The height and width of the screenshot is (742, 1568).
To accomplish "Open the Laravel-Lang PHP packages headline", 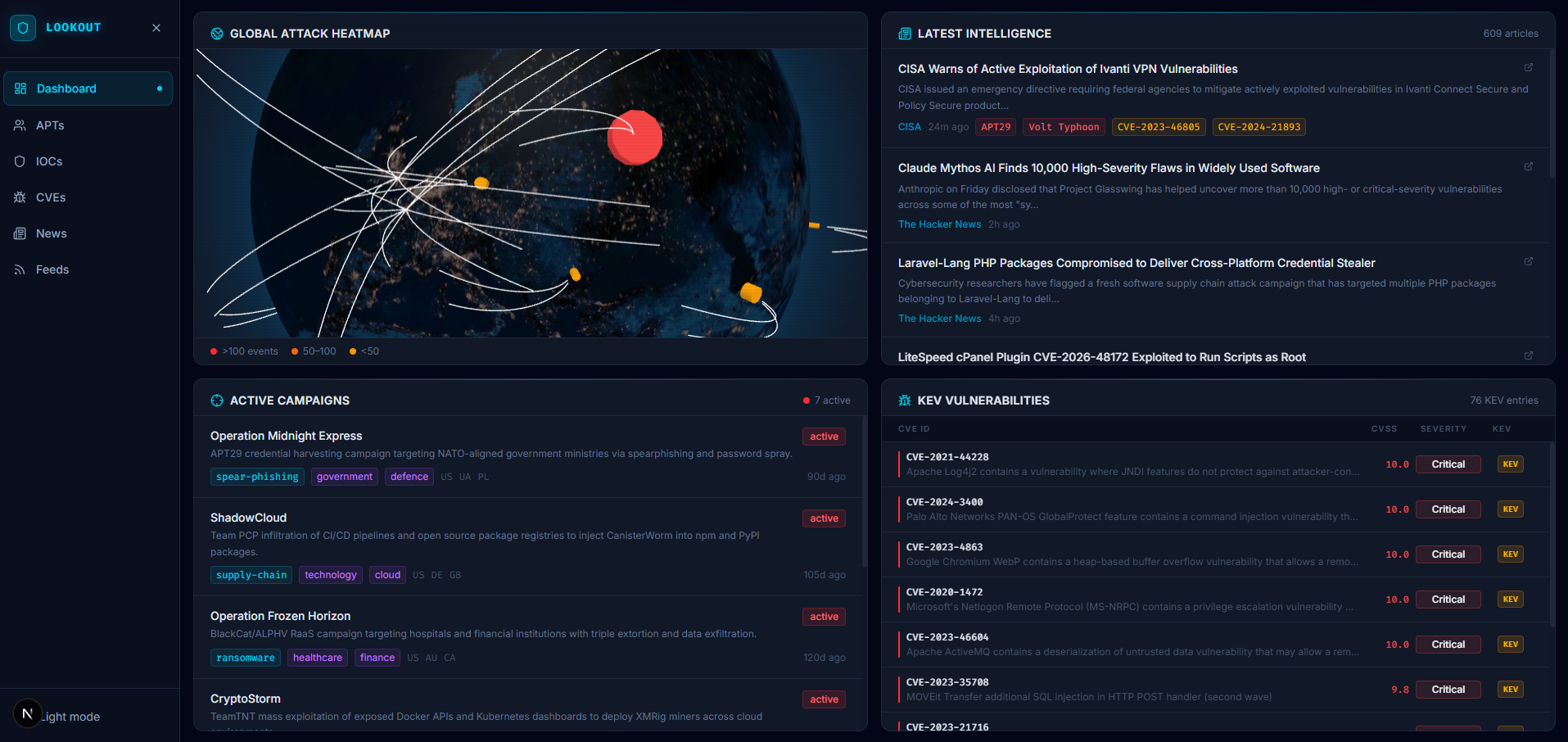I will [1136, 263].
